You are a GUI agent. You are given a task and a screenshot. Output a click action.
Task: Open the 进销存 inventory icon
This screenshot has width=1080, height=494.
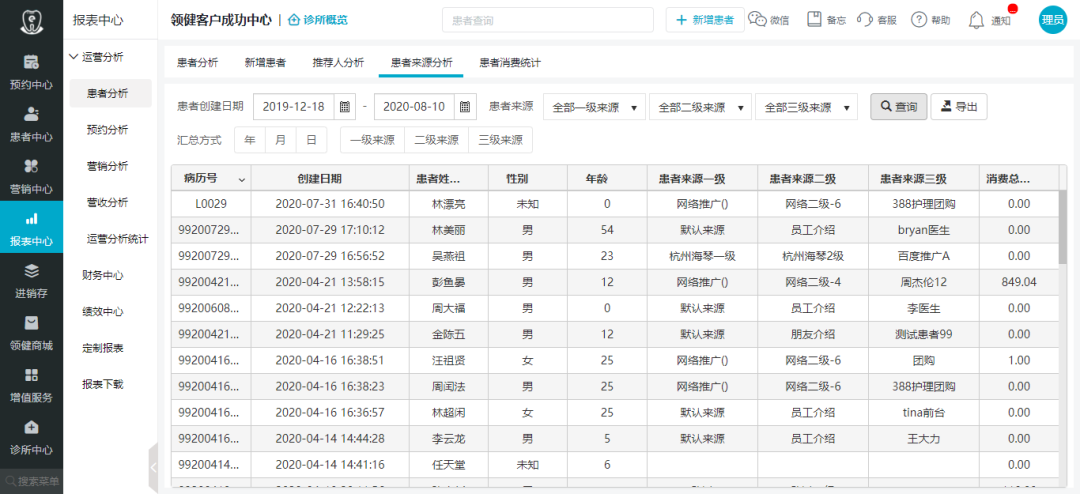tap(31, 270)
